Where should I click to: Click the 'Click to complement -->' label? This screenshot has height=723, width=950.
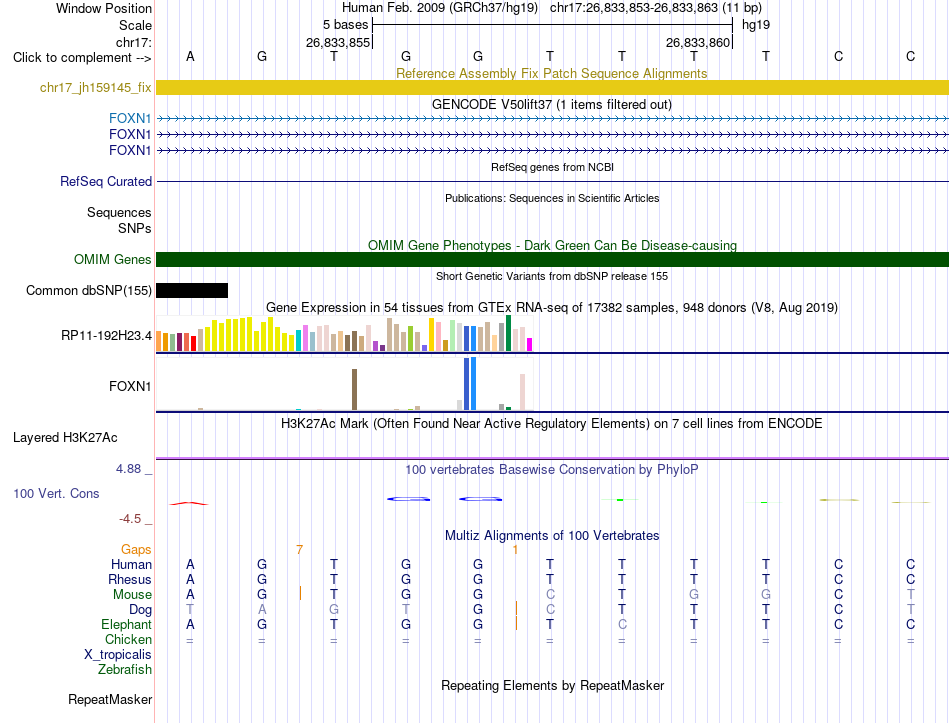pyautogui.click(x=82, y=58)
